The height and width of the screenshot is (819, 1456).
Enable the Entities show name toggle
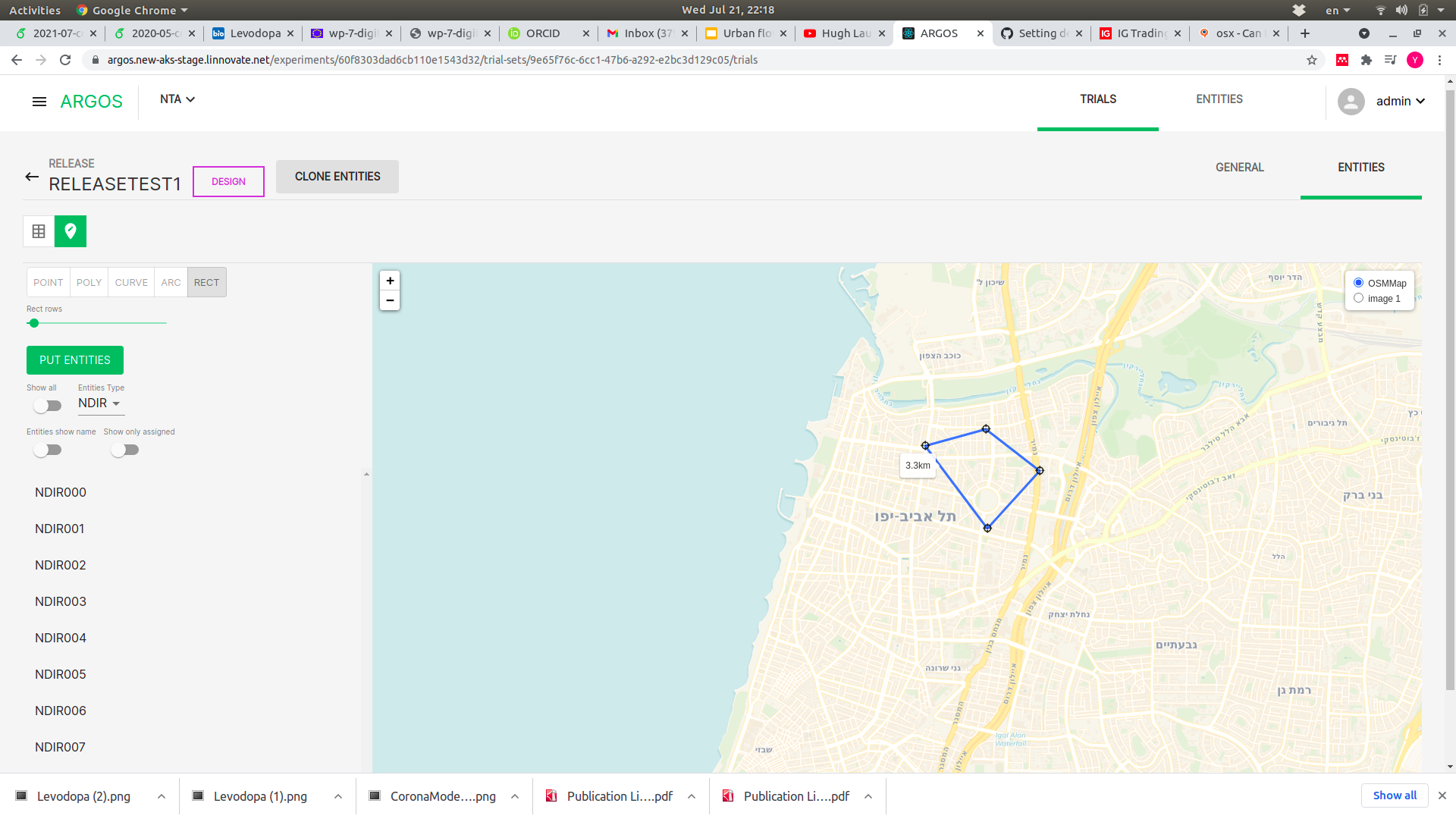(x=47, y=450)
